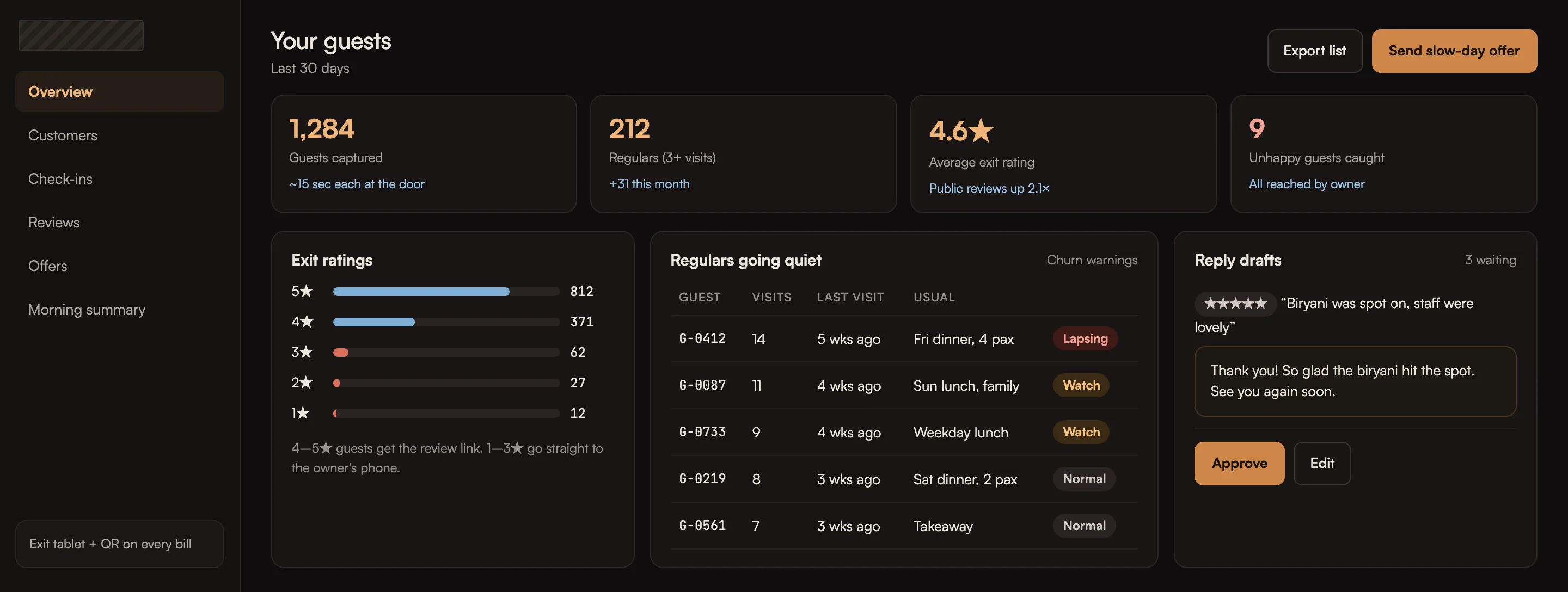This screenshot has height=592, width=1568.
Task: Click the 212 Regulars card
Action: 743,154
